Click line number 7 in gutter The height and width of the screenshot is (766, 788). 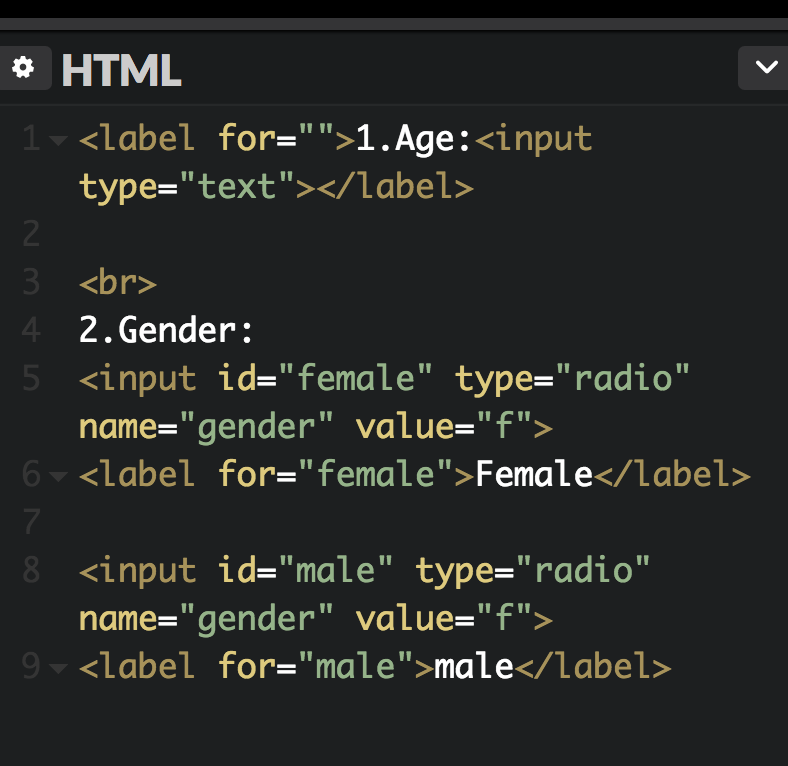31,522
